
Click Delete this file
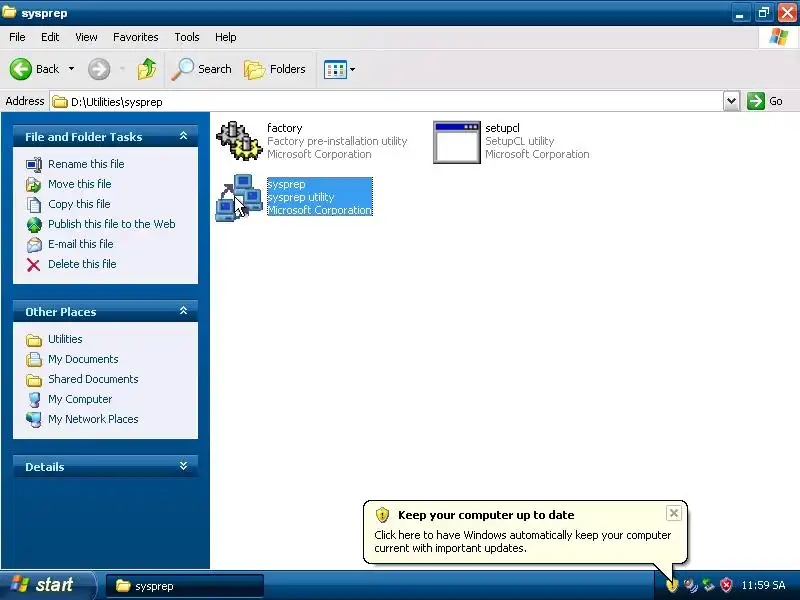[82, 264]
